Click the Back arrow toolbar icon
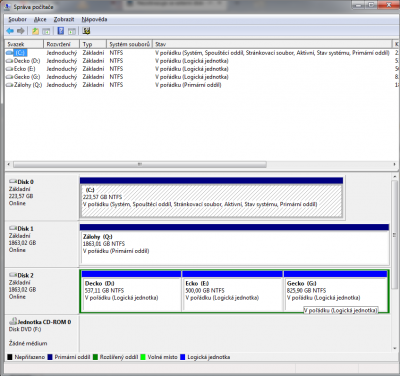The image size is (400, 376). coord(10,31)
